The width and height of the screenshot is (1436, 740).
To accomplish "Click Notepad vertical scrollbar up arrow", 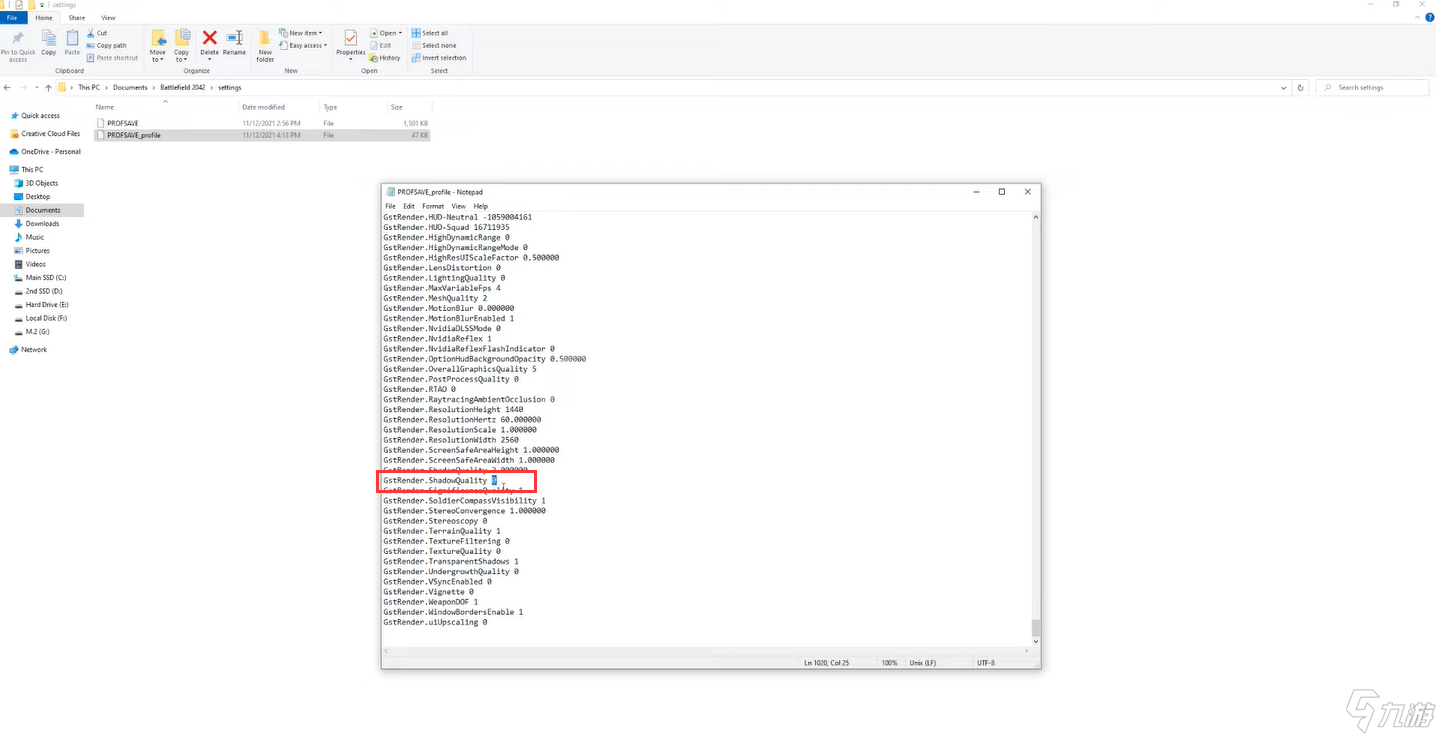I will click(x=1036, y=217).
